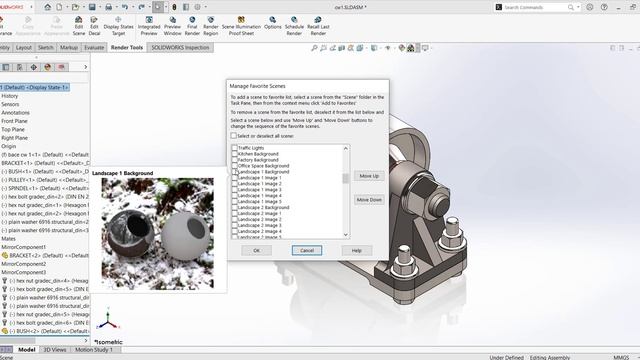The width and height of the screenshot is (640, 360).
Task: Click the Rebuild traffic light icon
Action: click(x=174, y=7)
